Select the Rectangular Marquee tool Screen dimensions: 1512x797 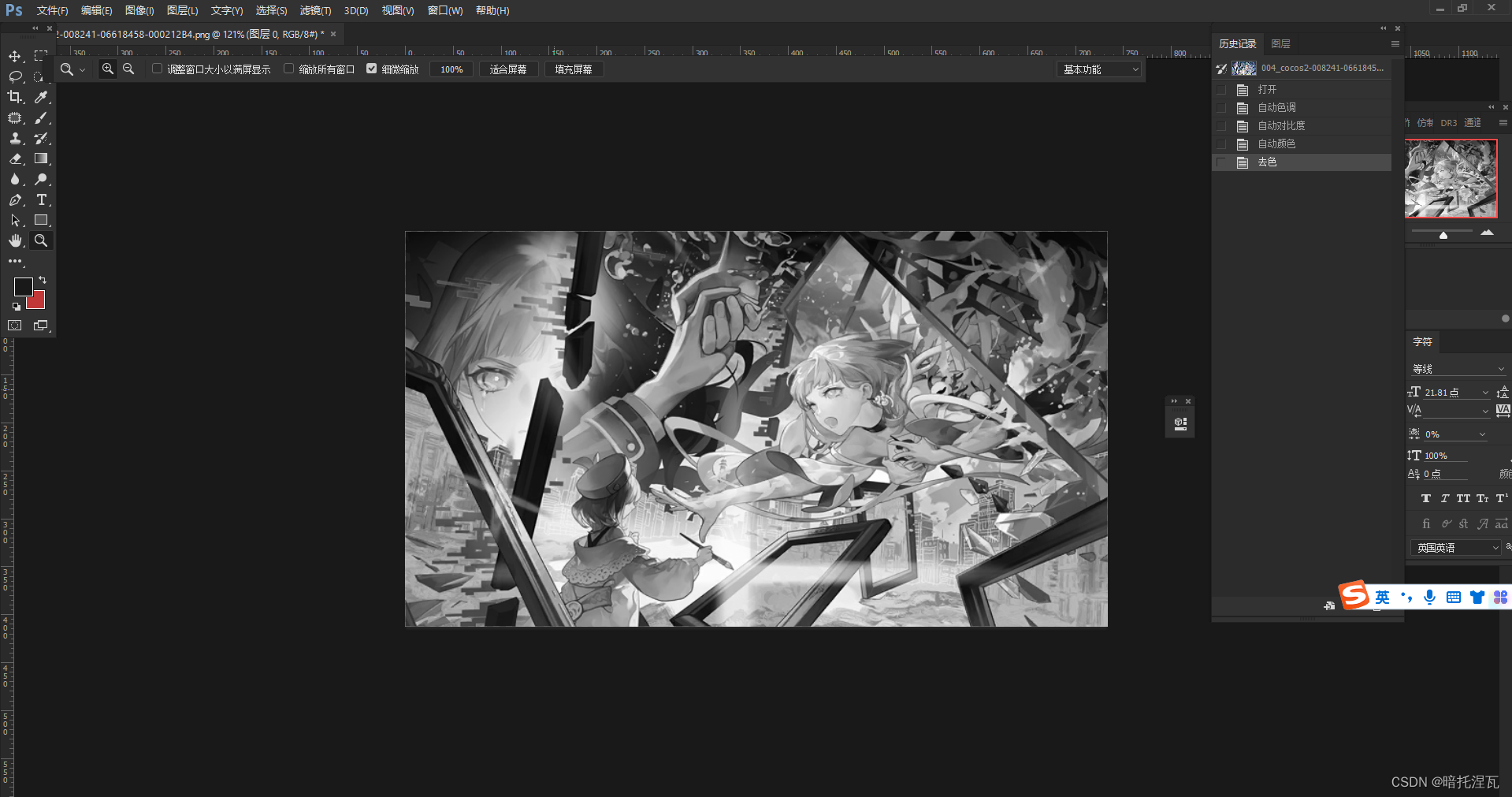point(41,56)
